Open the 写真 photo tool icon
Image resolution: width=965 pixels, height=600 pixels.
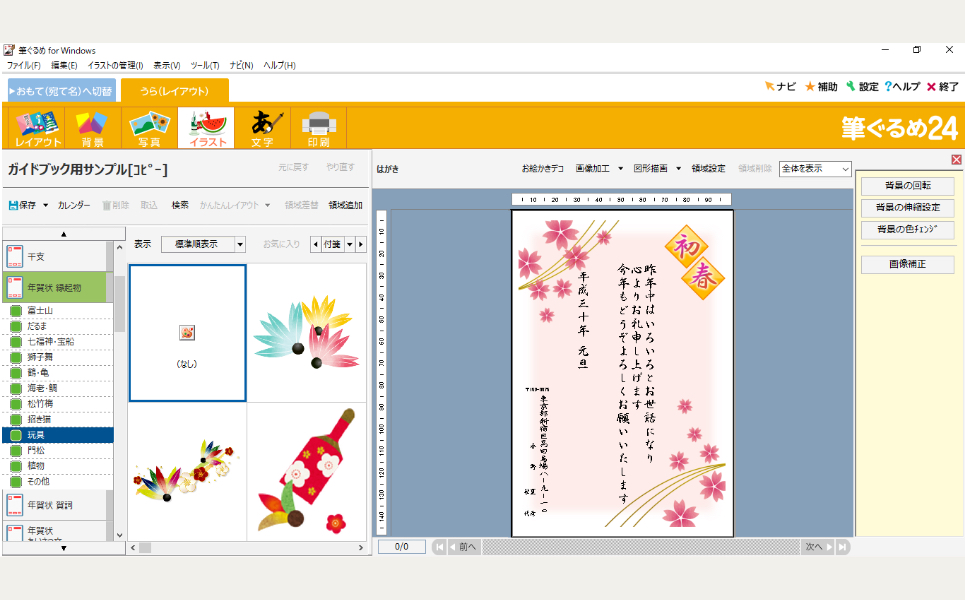click(x=150, y=127)
